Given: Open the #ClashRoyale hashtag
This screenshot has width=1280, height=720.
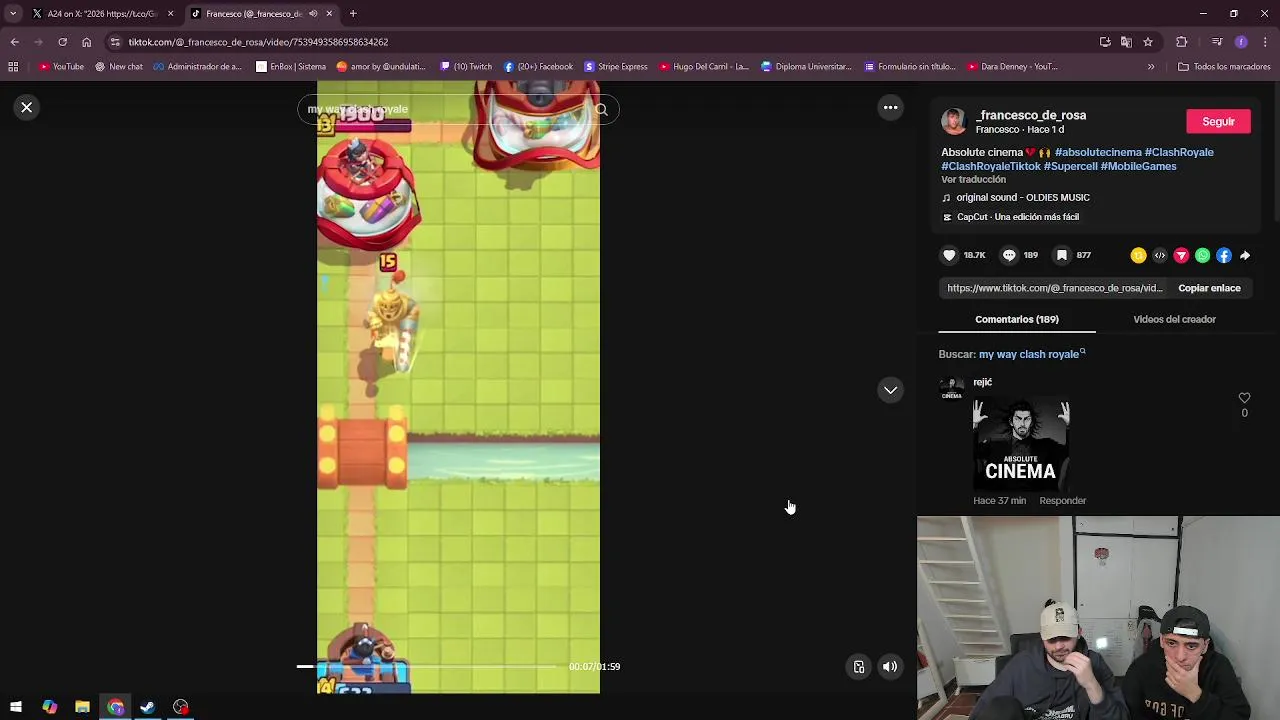Looking at the screenshot, I should point(1179,152).
